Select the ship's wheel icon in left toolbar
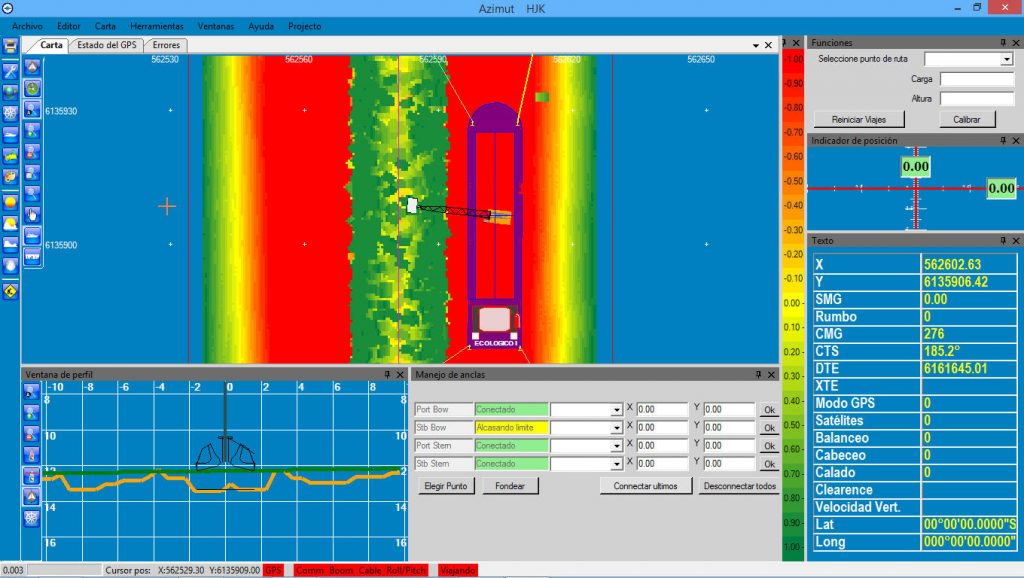1024x578 pixels. (x=10, y=113)
